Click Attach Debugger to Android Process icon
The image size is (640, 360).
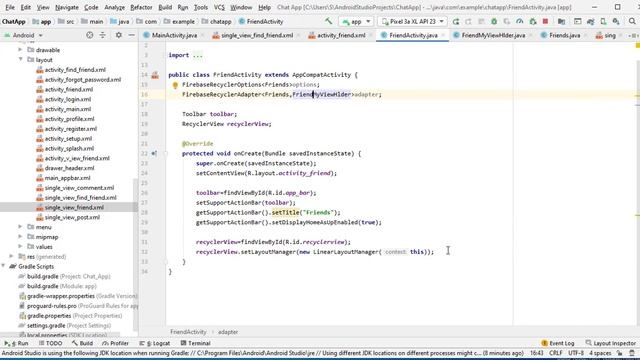coord(533,21)
